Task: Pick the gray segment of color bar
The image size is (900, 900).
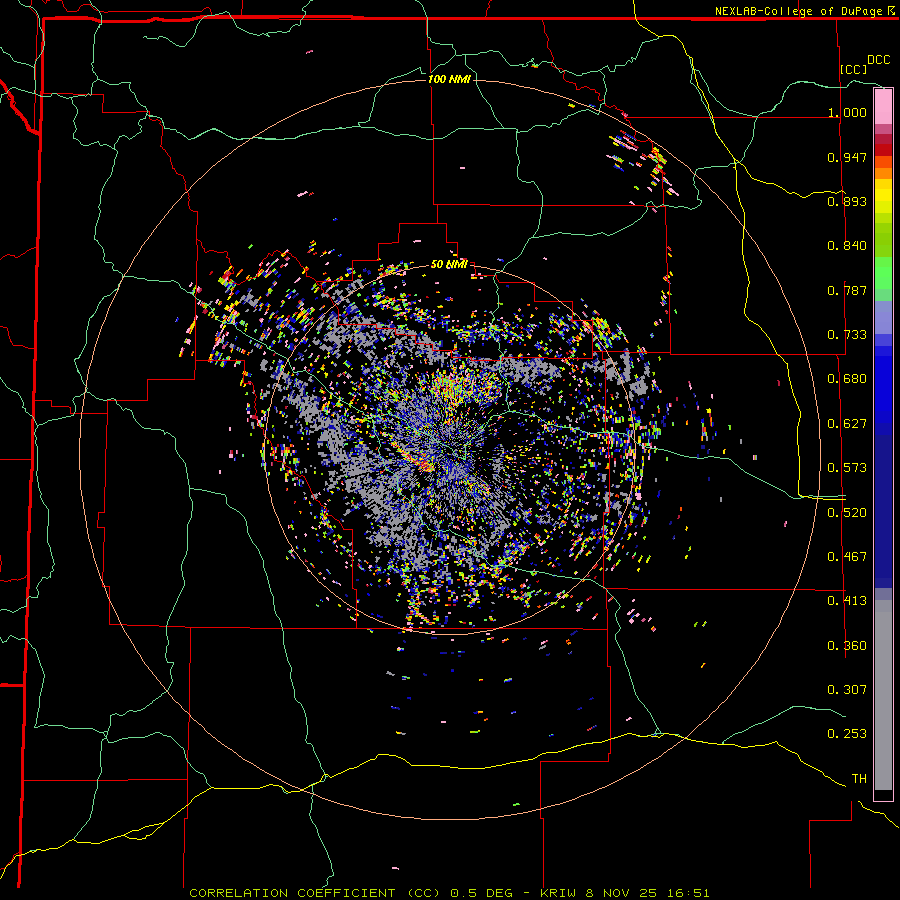Action: click(883, 695)
